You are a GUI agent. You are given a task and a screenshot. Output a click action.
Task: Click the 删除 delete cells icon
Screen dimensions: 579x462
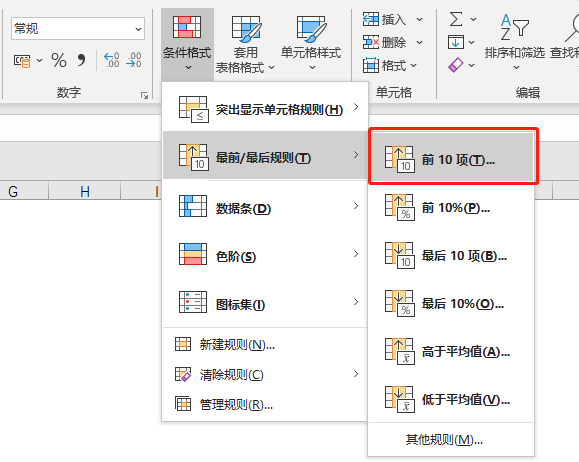coord(370,42)
